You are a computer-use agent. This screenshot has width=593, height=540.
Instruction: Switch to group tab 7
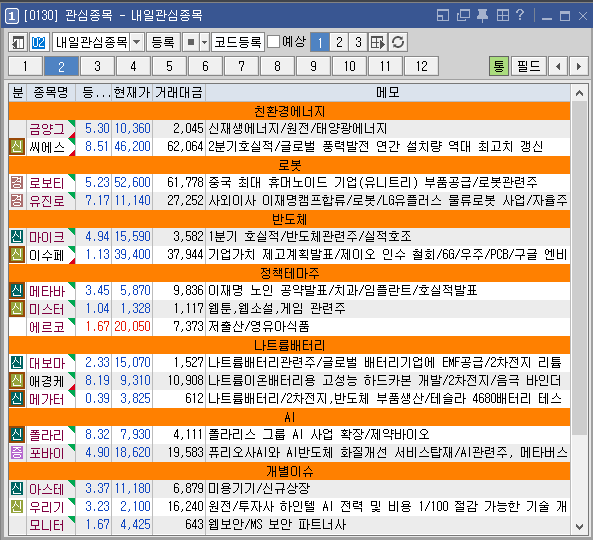click(241, 67)
